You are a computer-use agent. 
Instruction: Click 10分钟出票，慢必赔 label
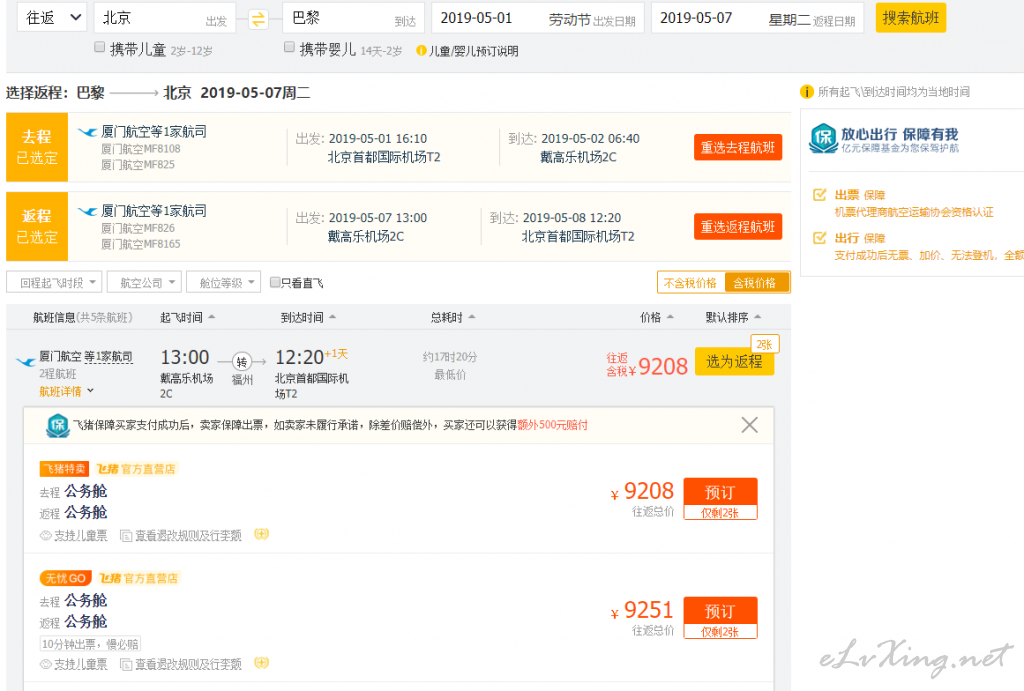point(90,644)
